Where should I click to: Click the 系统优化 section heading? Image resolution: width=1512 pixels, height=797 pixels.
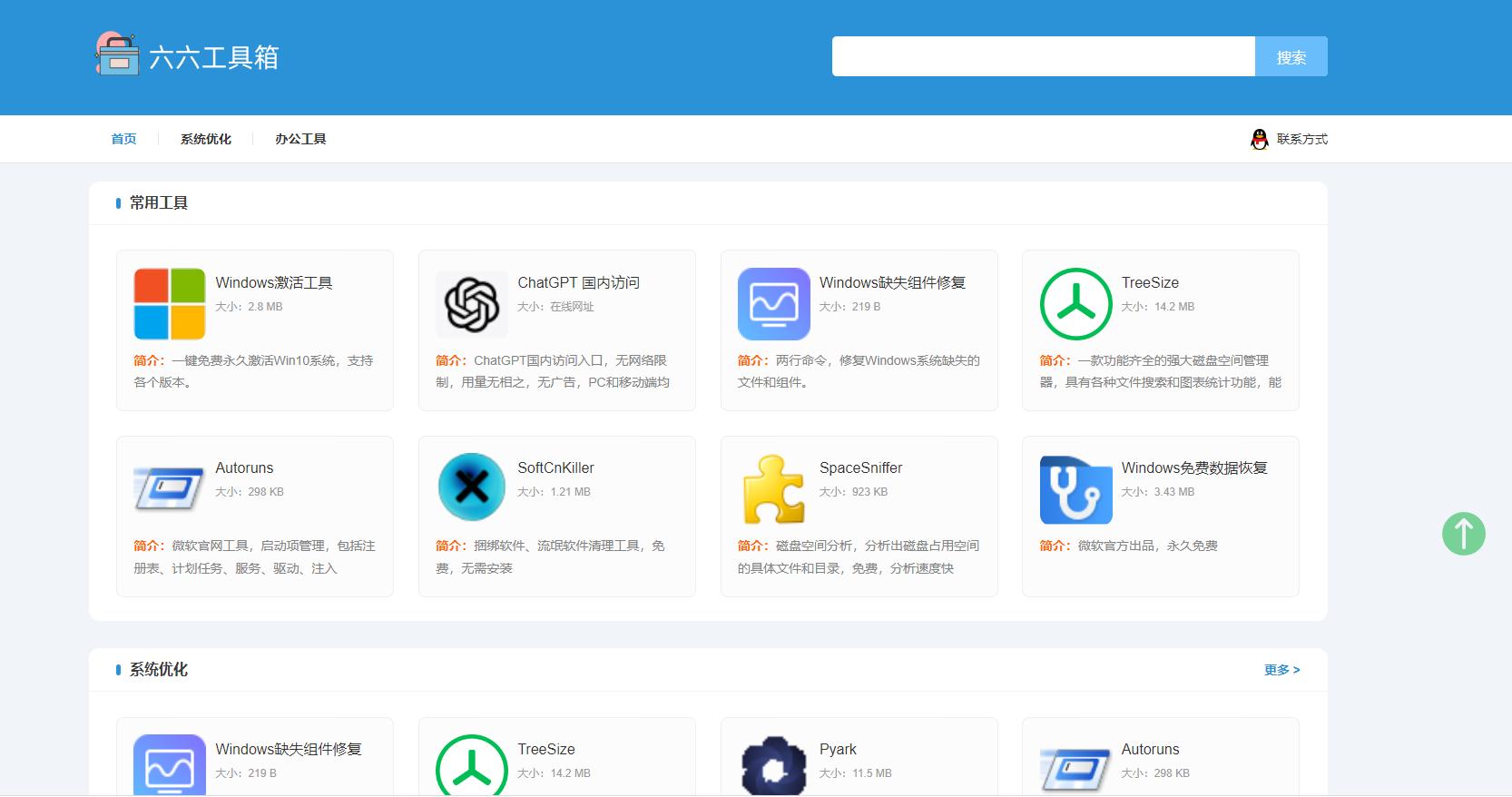pos(159,670)
